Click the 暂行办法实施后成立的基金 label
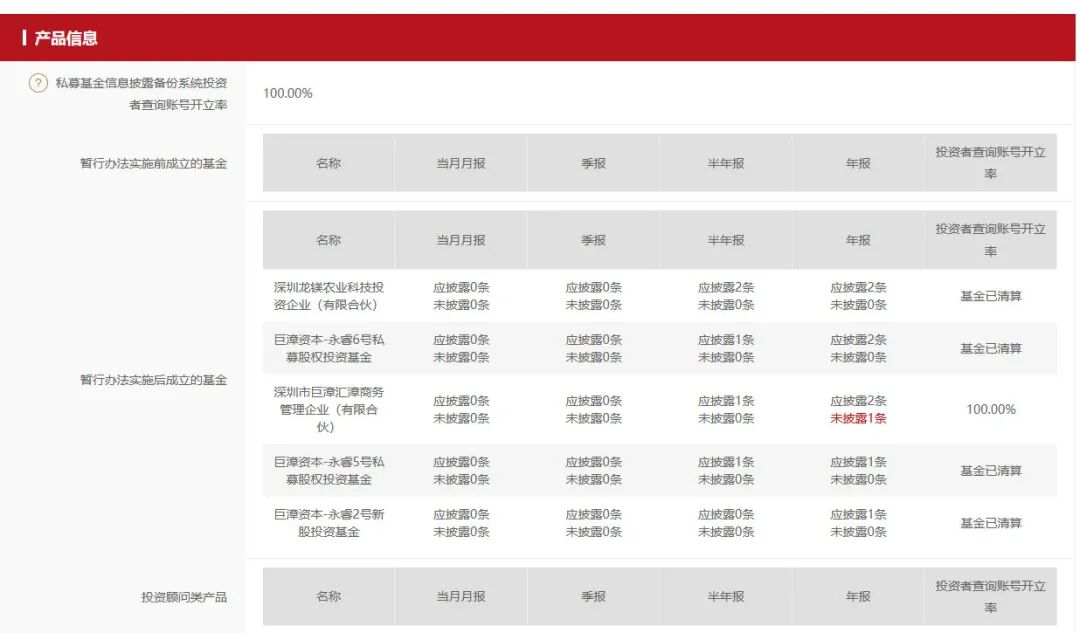The image size is (1080, 633). tap(154, 380)
